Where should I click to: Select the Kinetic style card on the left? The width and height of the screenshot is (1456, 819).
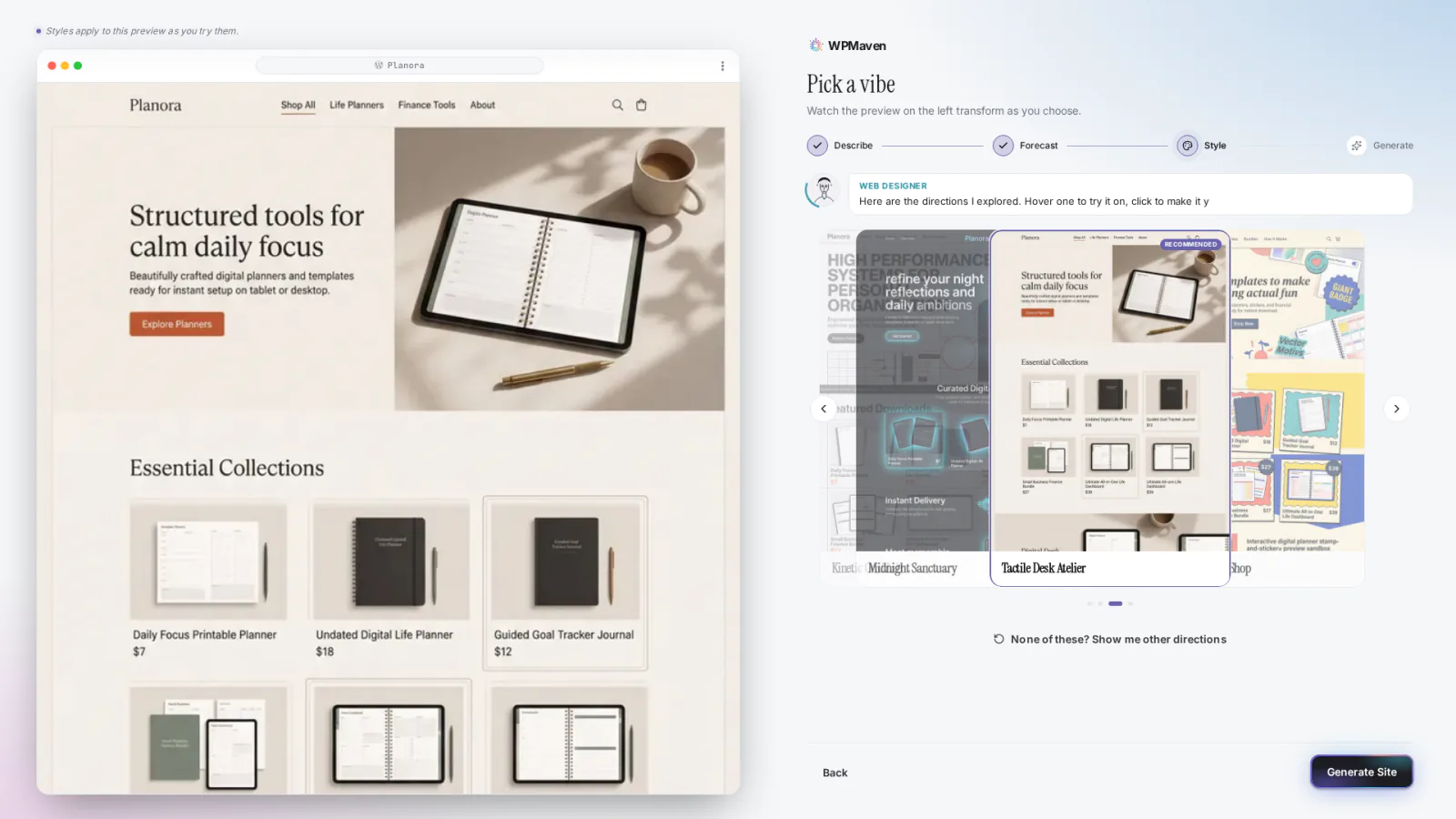click(x=838, y=408)
